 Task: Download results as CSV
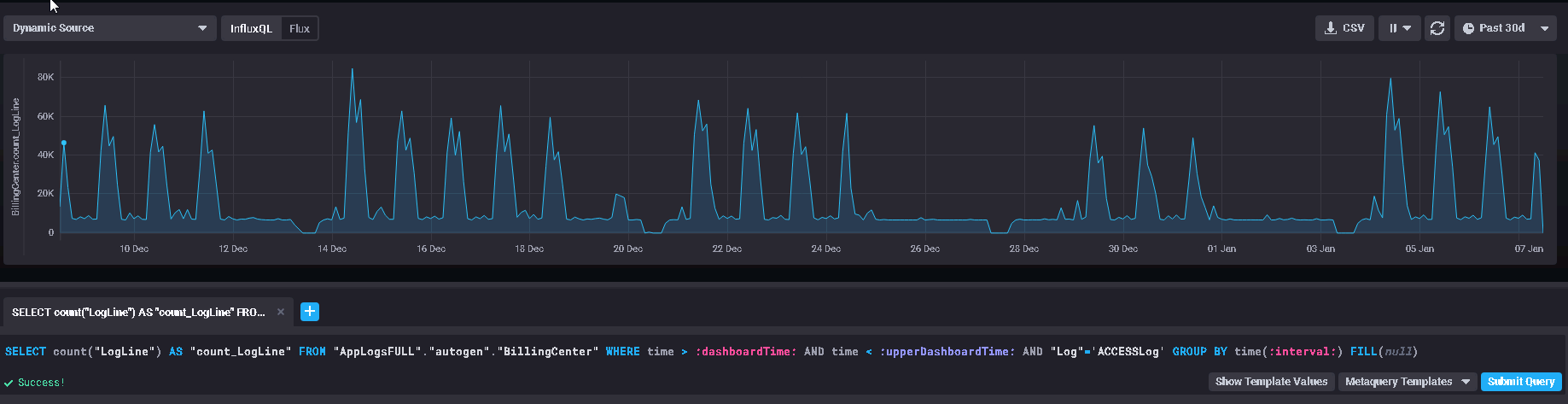coord(1344,28)
